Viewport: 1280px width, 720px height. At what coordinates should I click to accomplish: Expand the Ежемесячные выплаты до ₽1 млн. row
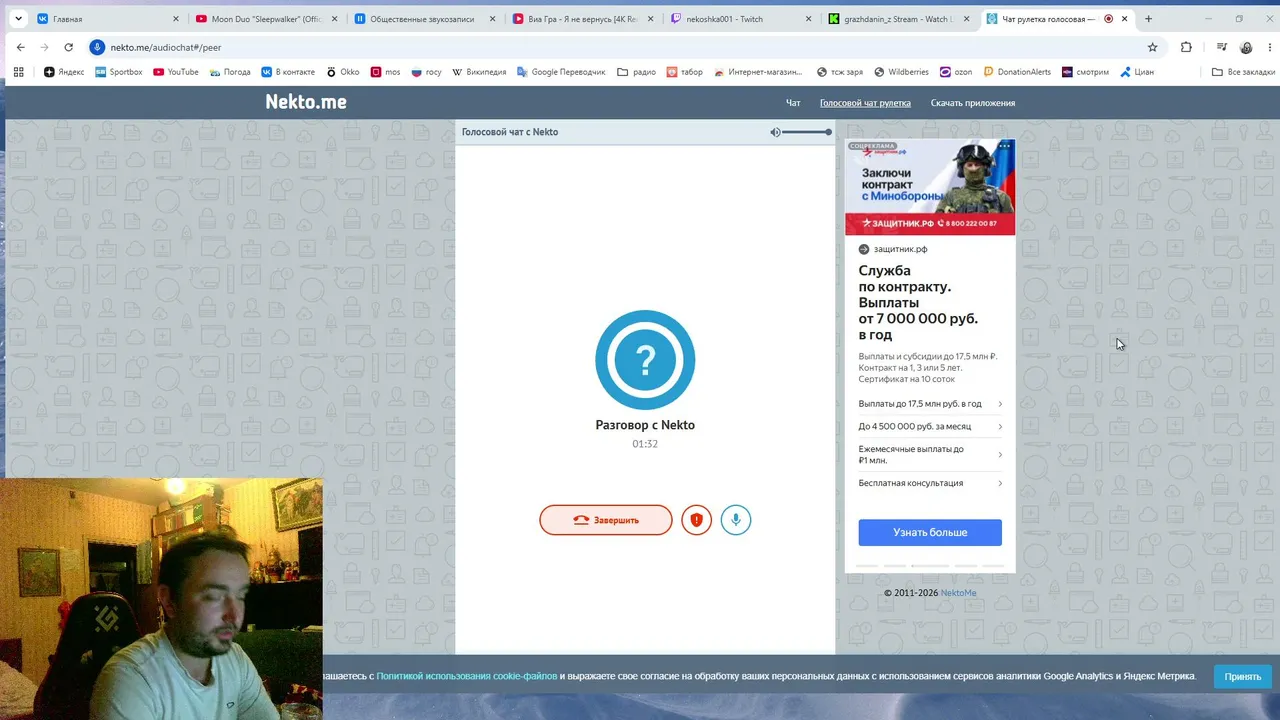point(930,455)
